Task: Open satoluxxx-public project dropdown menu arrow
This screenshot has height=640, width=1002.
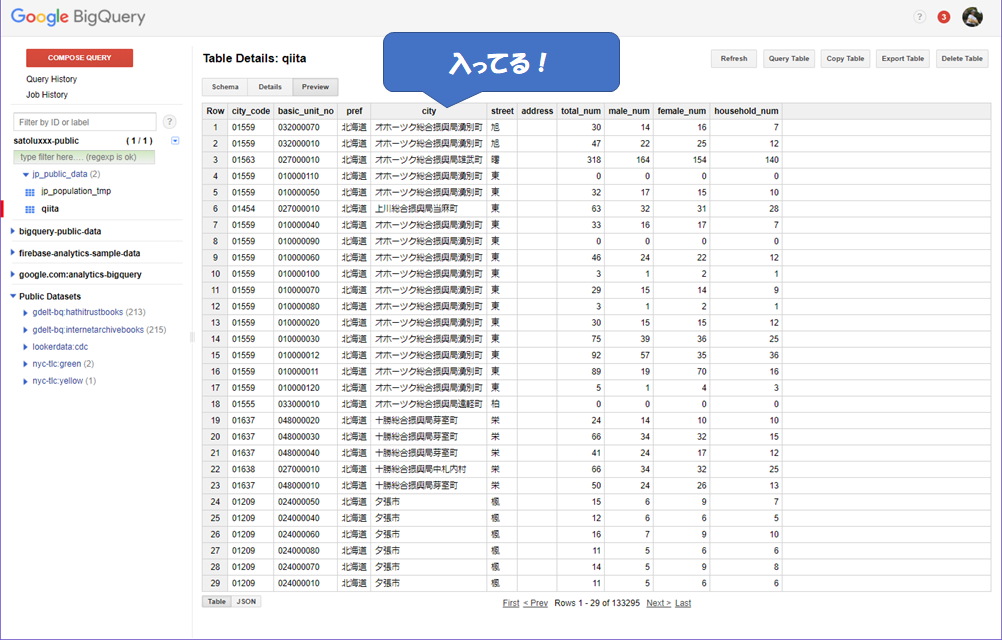Action: 175,141
